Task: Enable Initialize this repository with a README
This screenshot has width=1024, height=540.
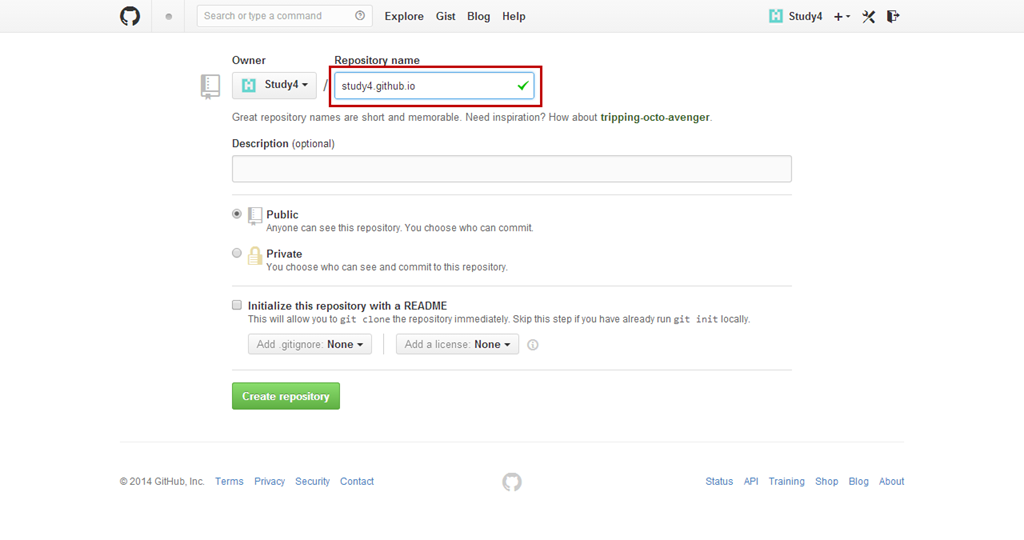Action: click(236, 305)
